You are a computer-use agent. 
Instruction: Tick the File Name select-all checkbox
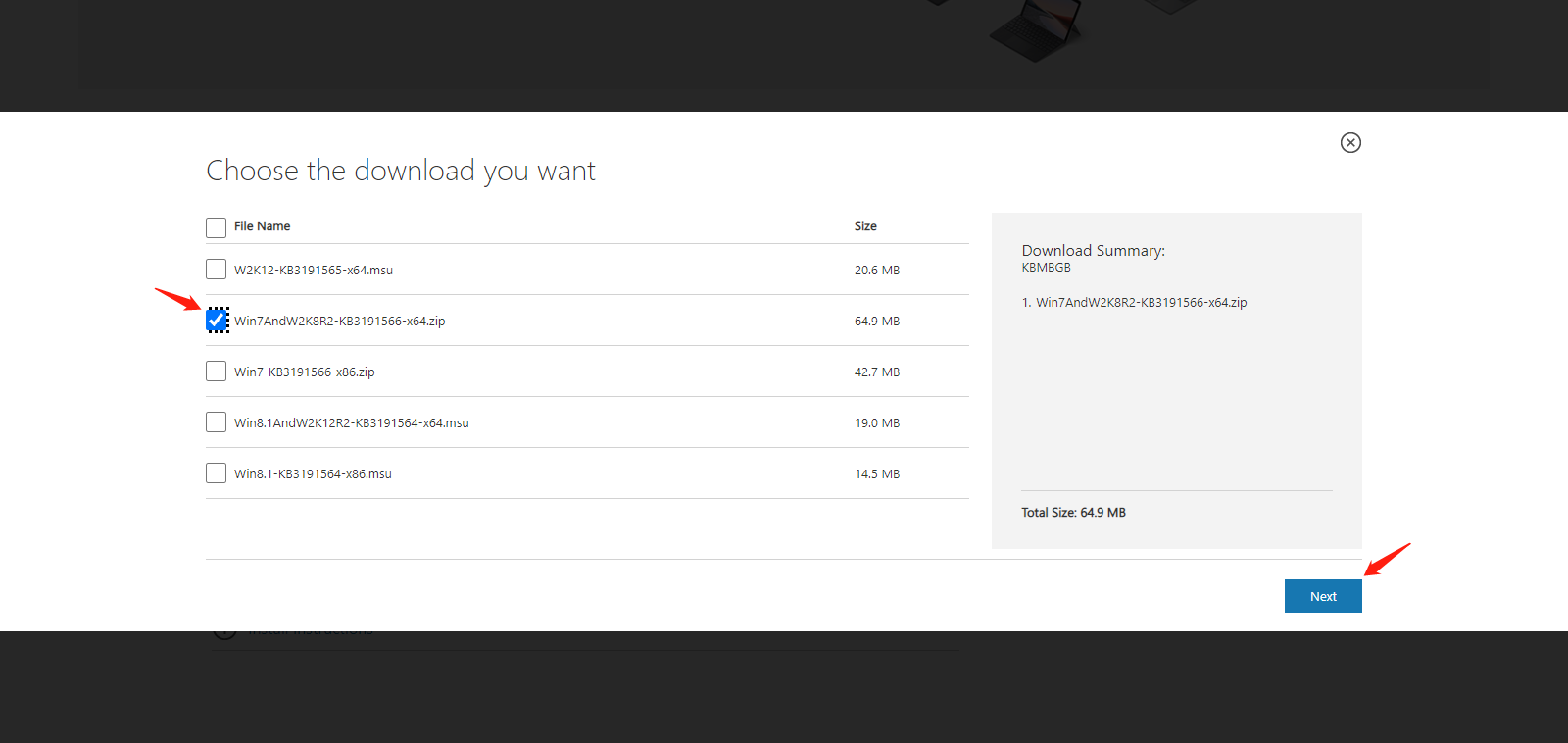(216, 227)
